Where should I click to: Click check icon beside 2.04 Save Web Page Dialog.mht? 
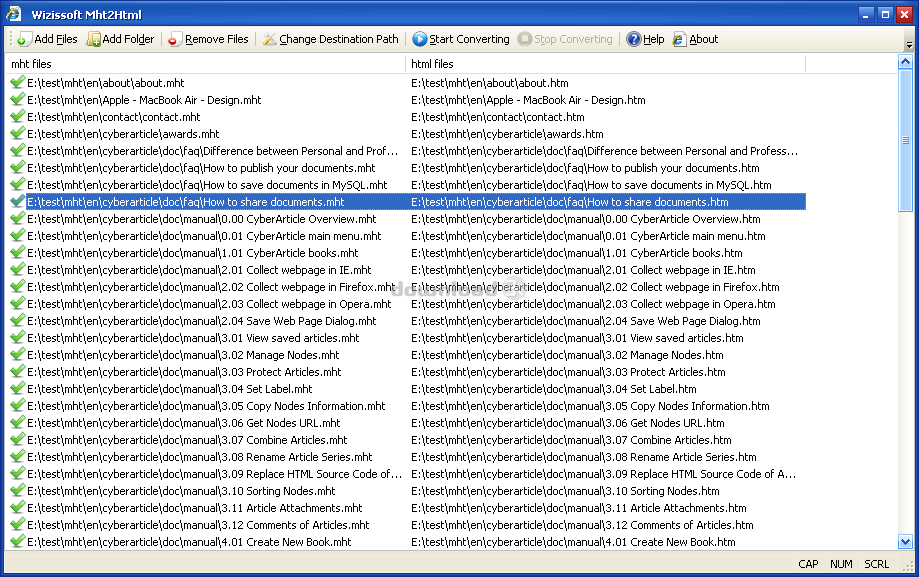(x=18, y=320)
